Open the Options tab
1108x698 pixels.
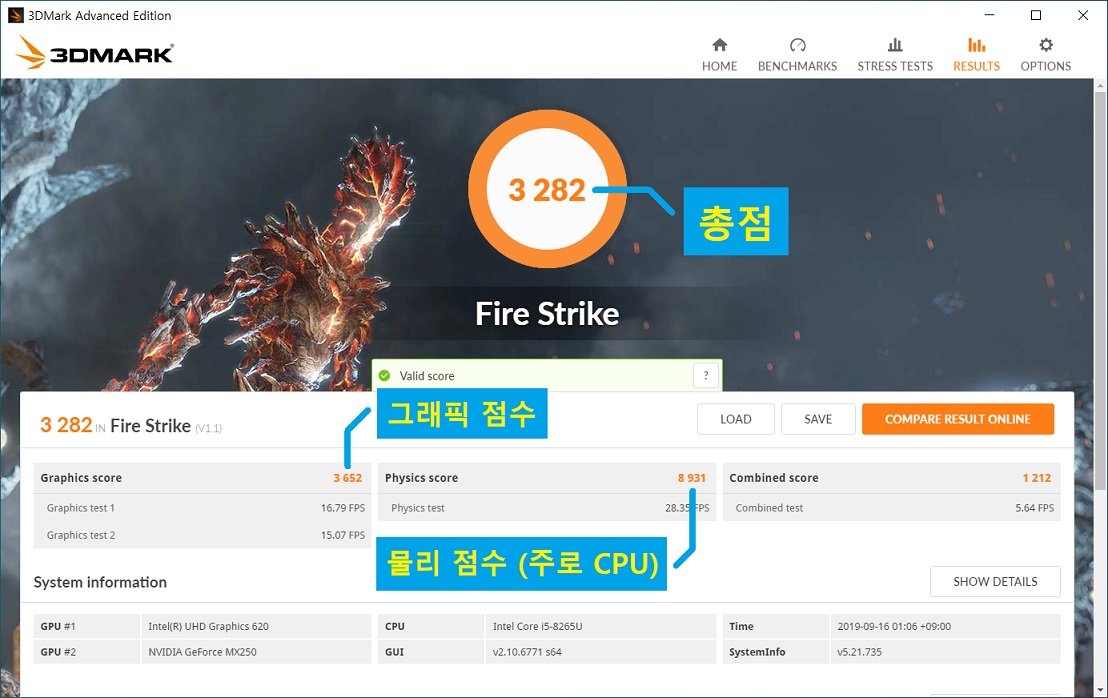tap(1045, 55)
